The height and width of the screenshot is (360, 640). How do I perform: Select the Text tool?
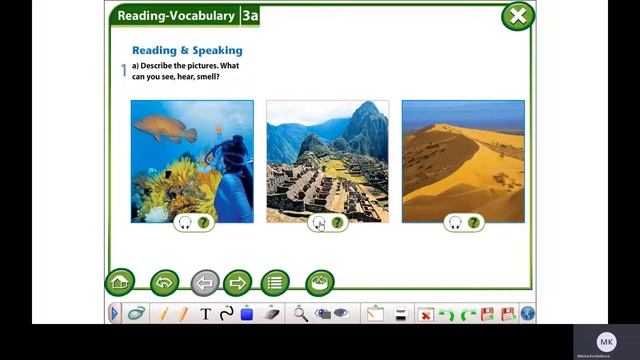206,314
